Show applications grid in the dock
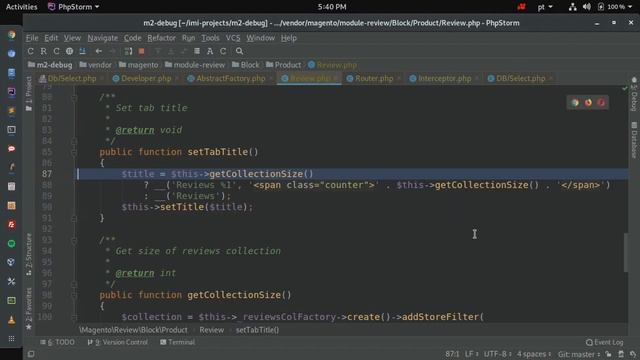Viewport: 640px width, 360px height. tap(11, 338)
